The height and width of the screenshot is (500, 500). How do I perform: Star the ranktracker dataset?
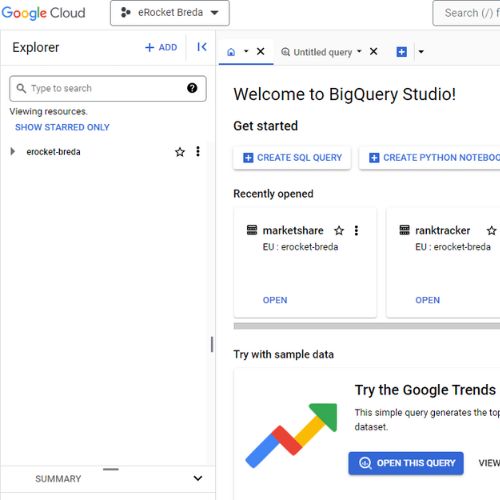(492, 230)
